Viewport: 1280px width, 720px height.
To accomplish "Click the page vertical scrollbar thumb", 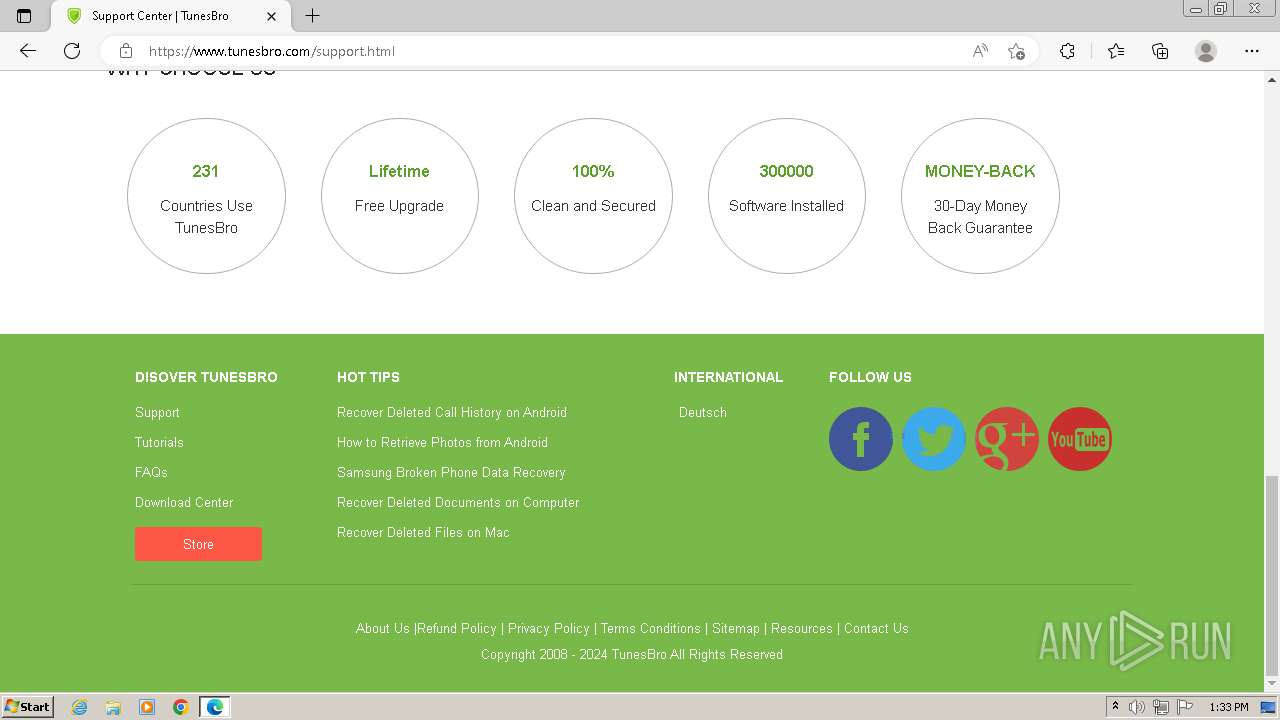I will pyautogui.click(x=1272, y=576).
